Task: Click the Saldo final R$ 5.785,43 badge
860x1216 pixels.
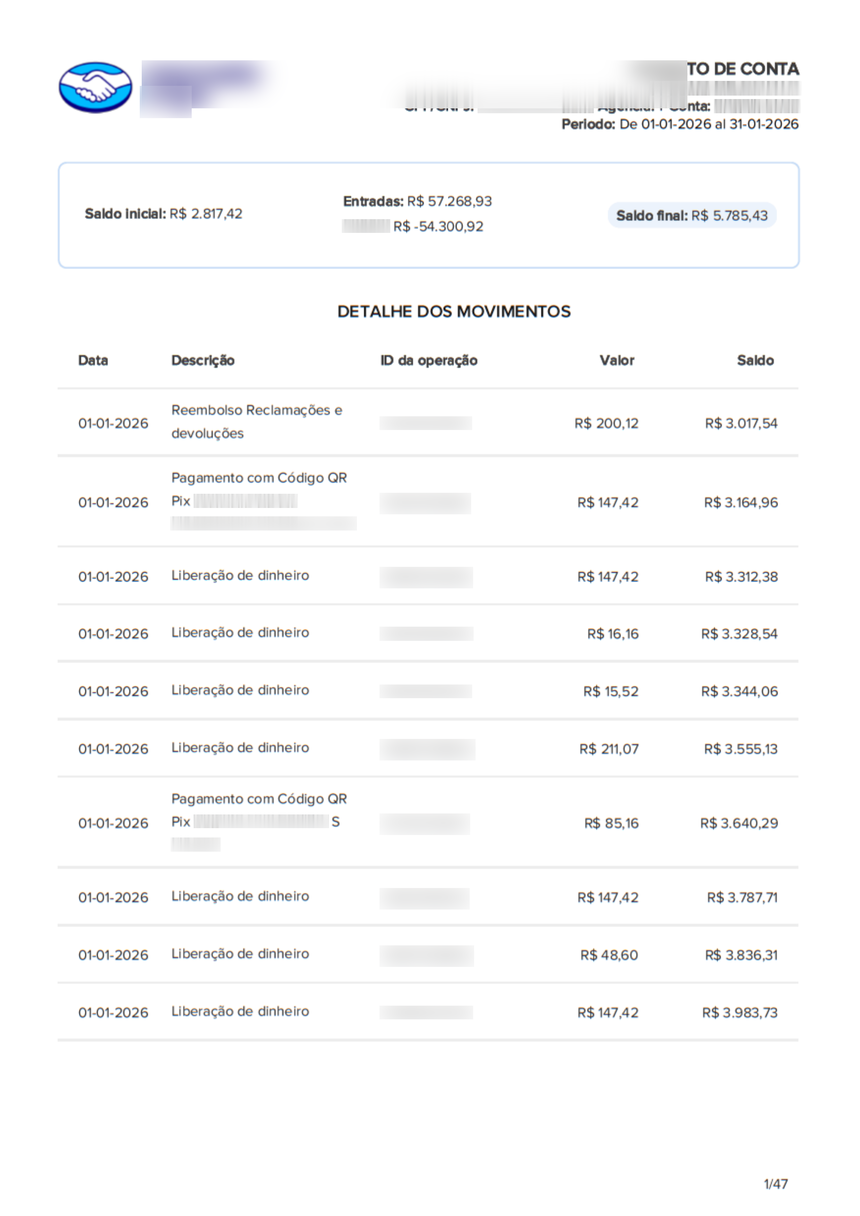Action: [x=692, y=215]
